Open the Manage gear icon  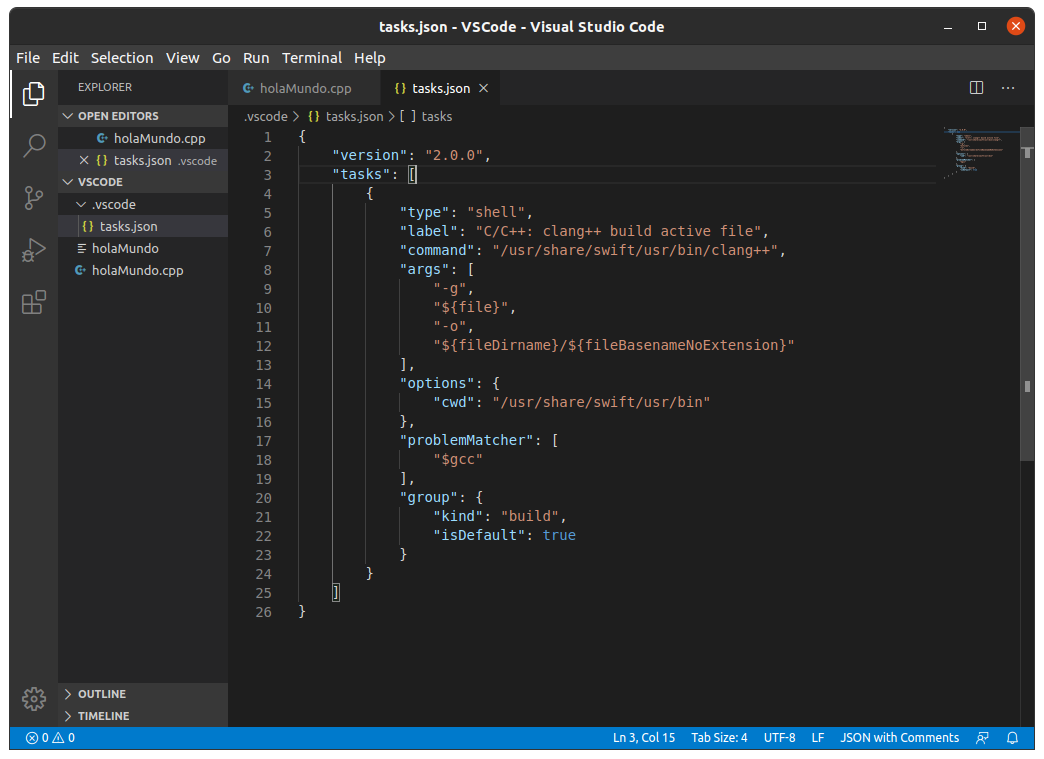[33, 699]
